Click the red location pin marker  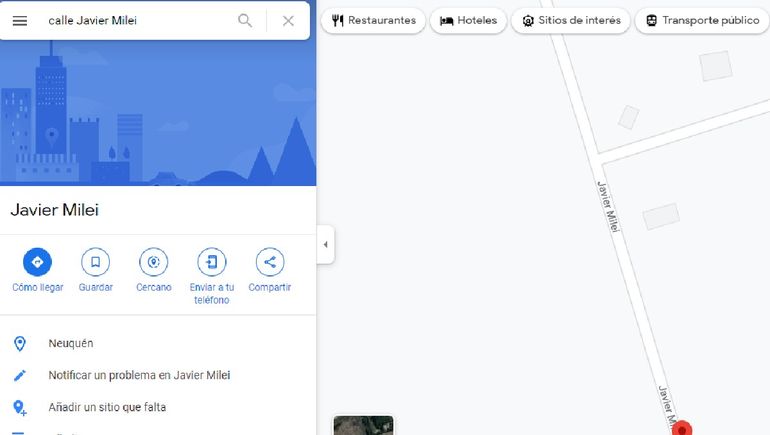tap(682, 428)
